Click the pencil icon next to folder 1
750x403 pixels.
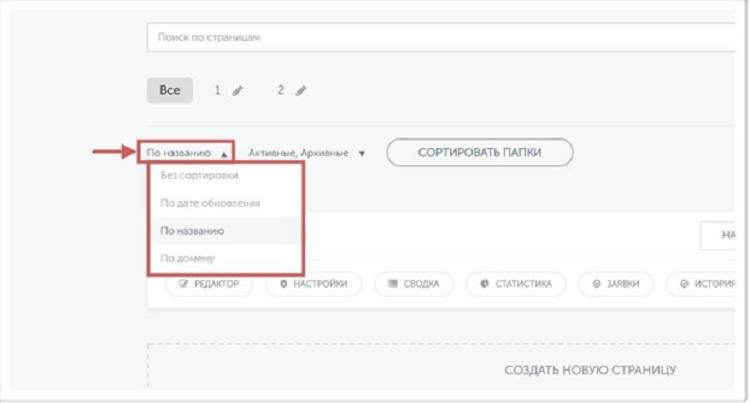[x=238, y=90]
